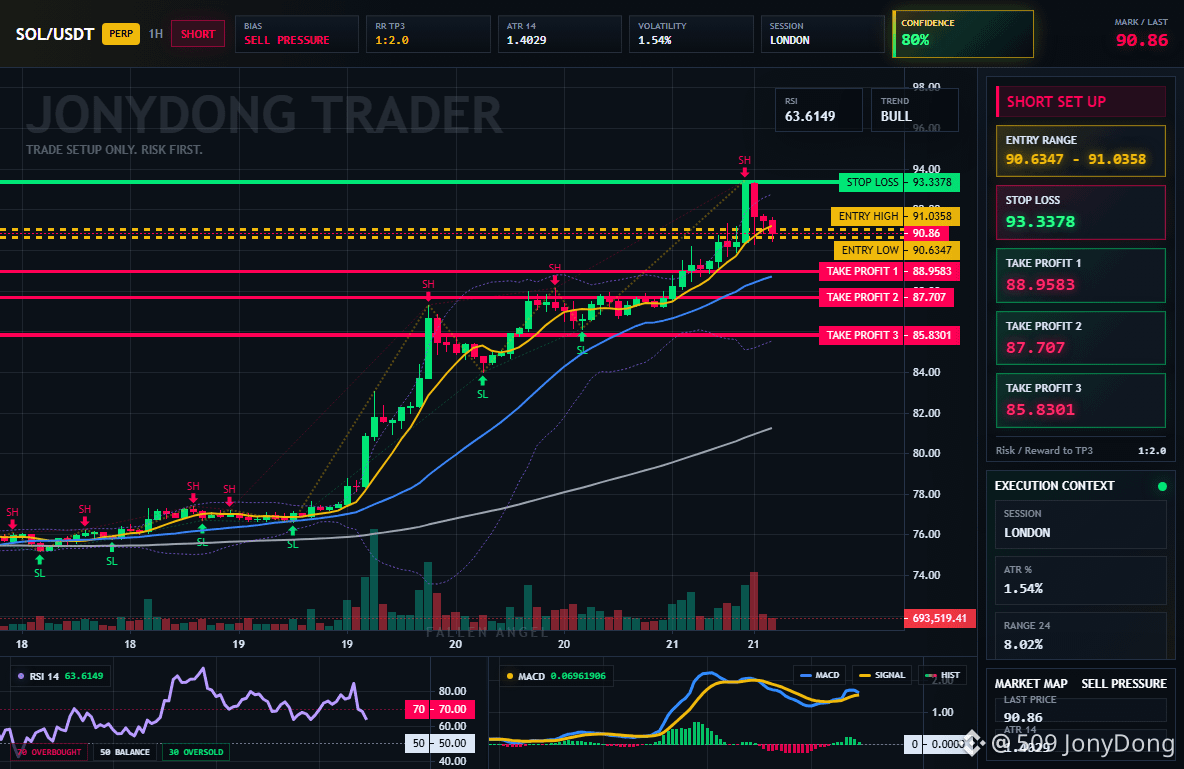Select the PERP badge next to SOL/USDT

[x=121, y=34]
